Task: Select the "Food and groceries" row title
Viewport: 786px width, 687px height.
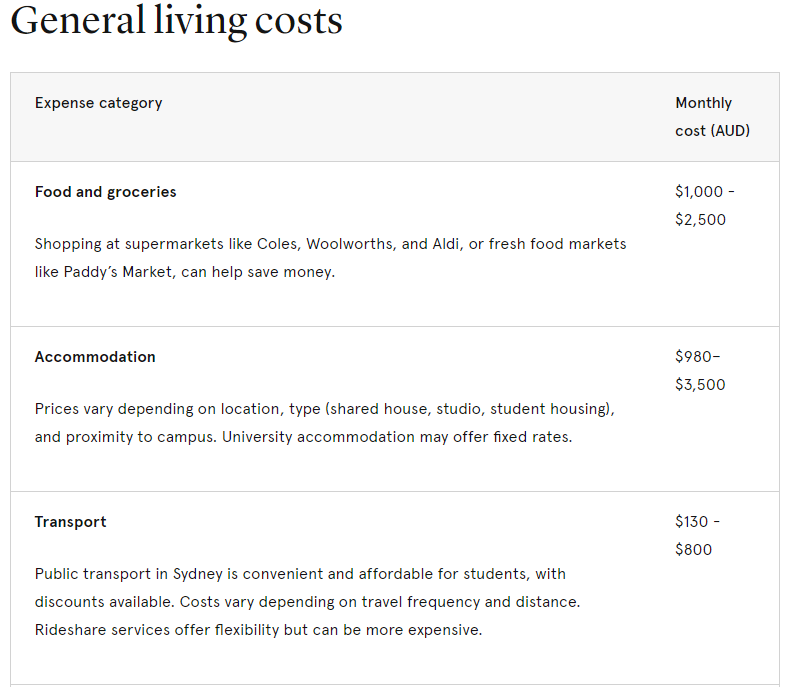Action: pos(105,192)
